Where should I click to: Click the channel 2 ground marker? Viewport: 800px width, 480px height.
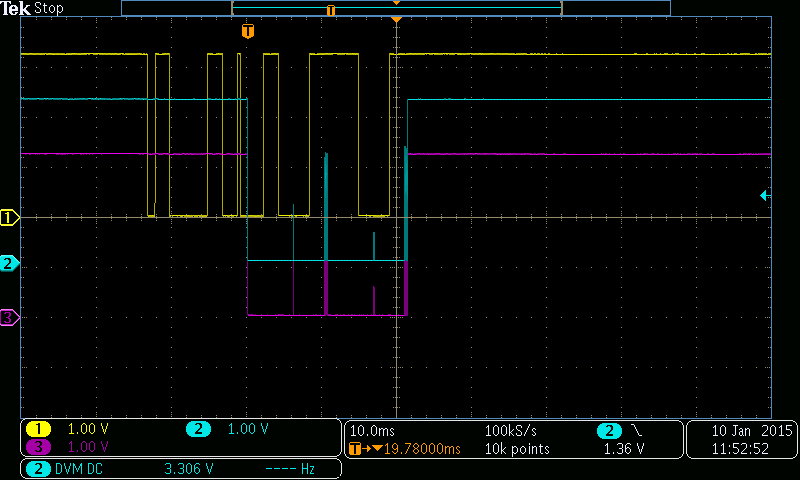coord(9,264)
